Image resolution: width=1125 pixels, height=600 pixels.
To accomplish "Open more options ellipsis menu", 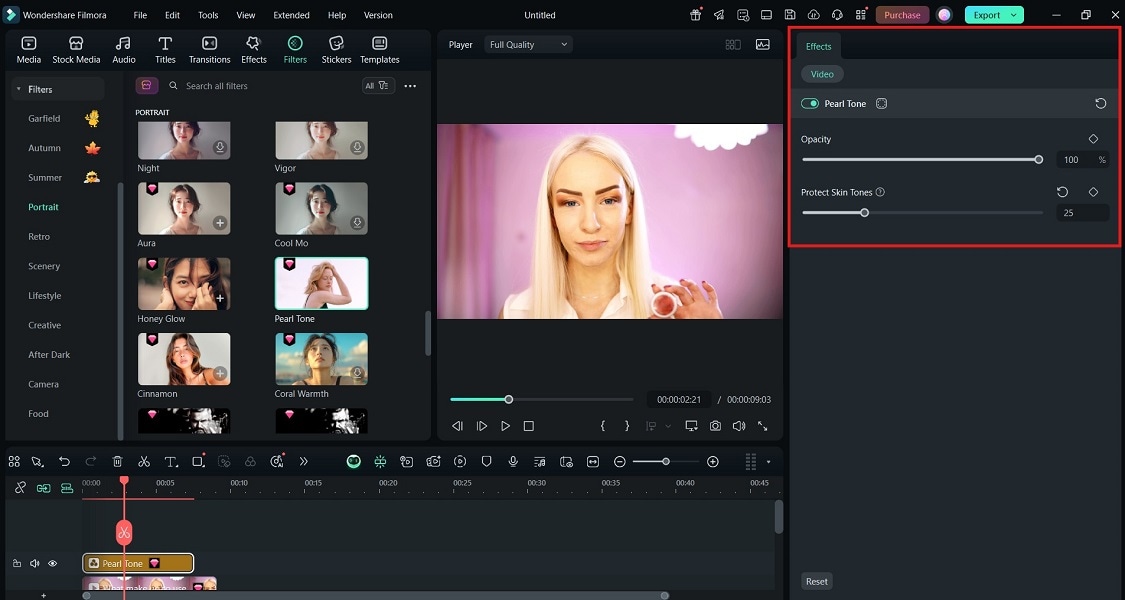I will pos(410,85).
